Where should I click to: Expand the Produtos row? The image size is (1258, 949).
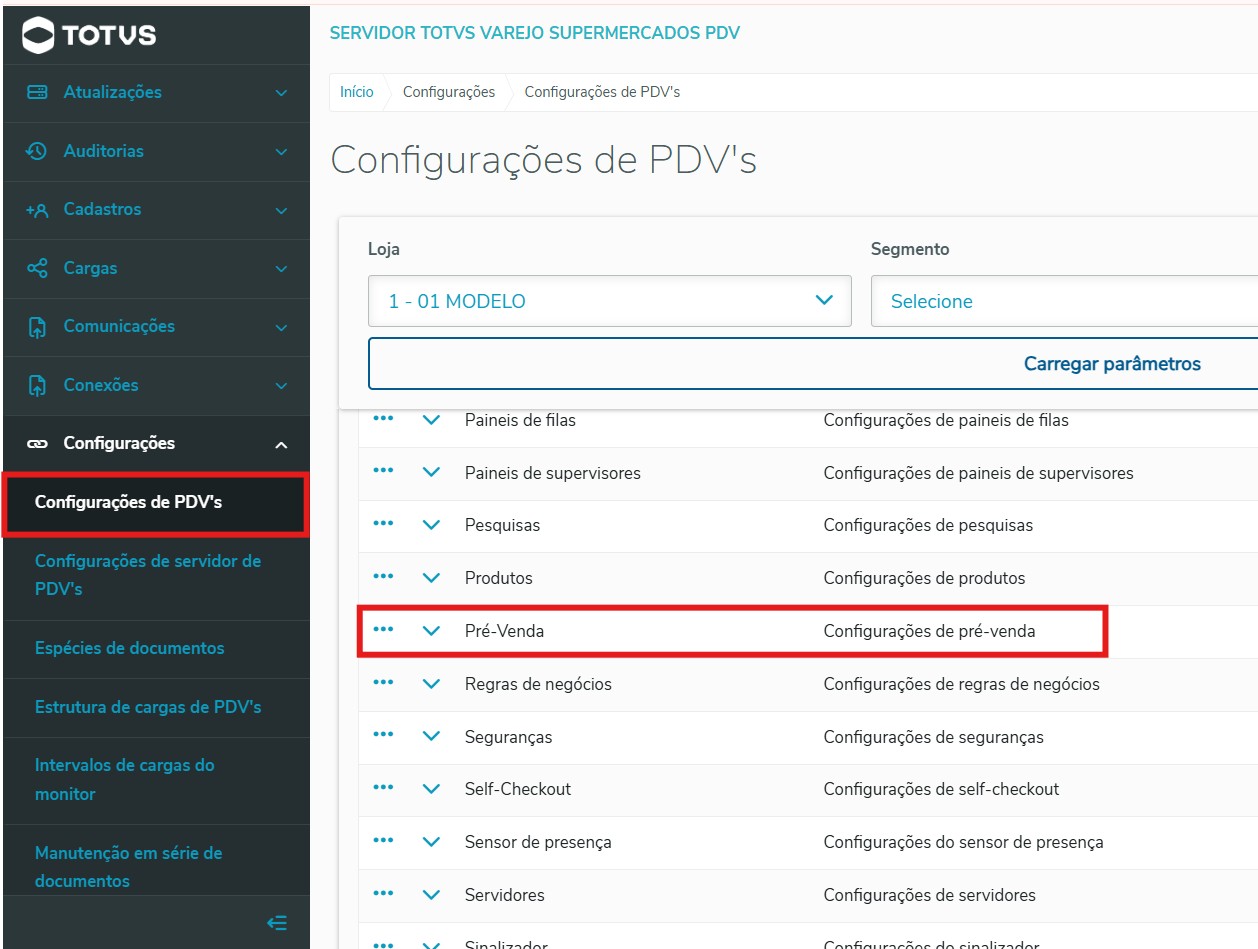tap(431, 577)
